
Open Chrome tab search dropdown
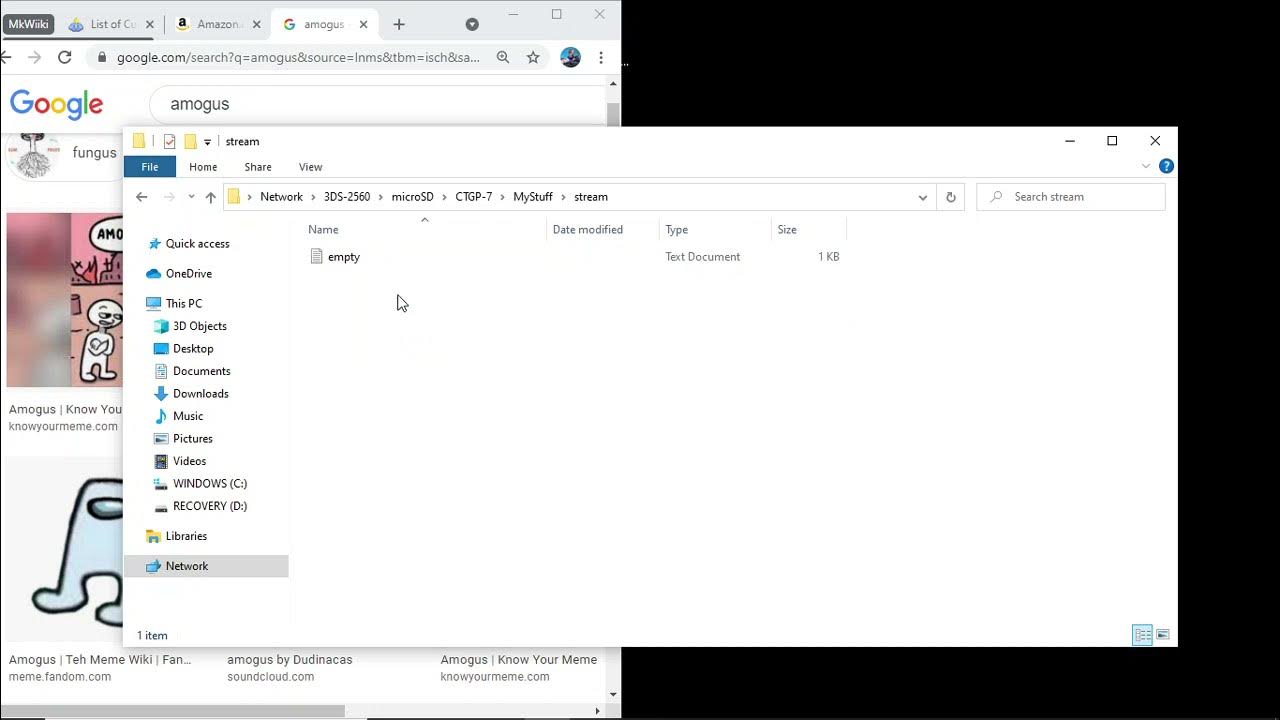[472, 24]
